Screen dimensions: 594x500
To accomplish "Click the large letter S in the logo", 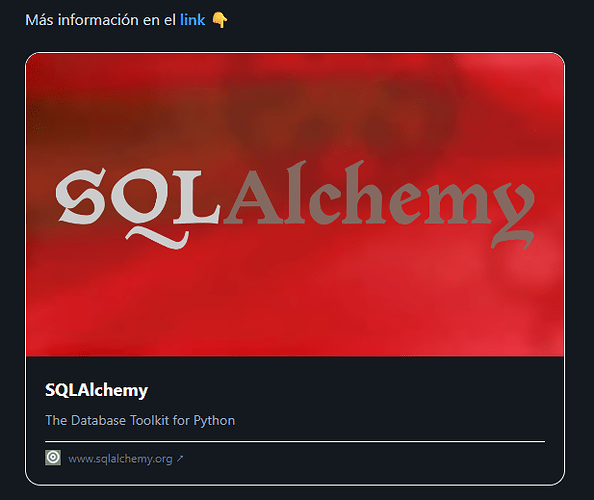I will (81, 196).
